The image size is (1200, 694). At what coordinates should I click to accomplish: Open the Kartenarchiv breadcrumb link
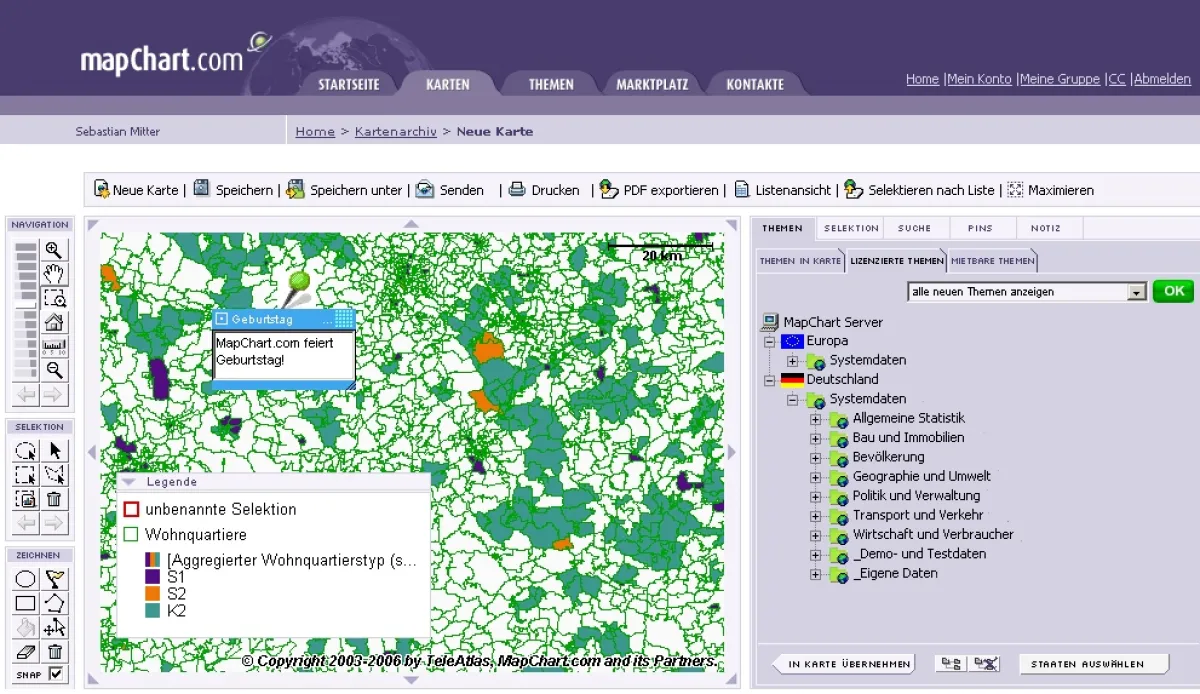(395, 131)
